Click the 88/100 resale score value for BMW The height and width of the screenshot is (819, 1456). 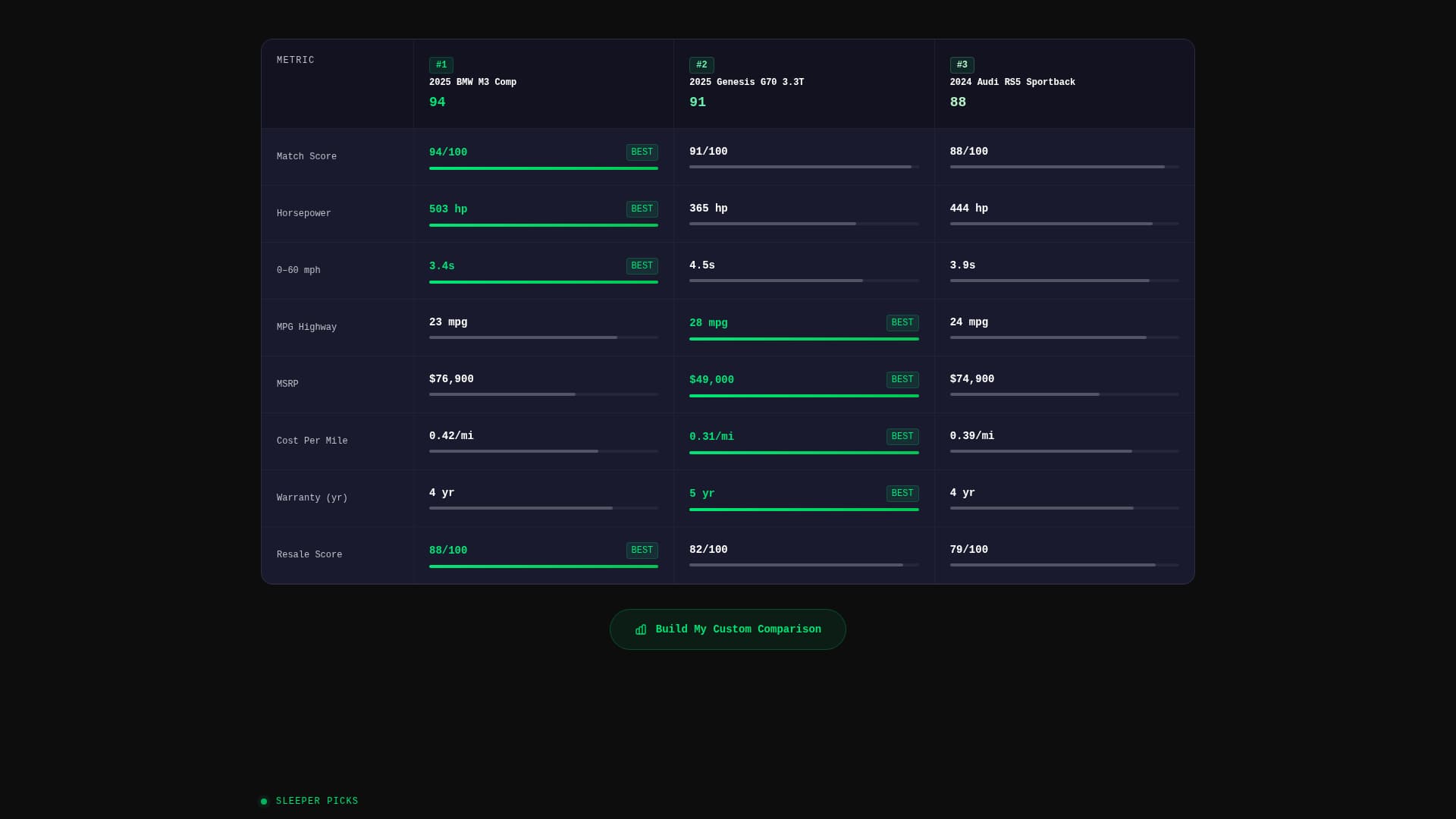[448, 551]
